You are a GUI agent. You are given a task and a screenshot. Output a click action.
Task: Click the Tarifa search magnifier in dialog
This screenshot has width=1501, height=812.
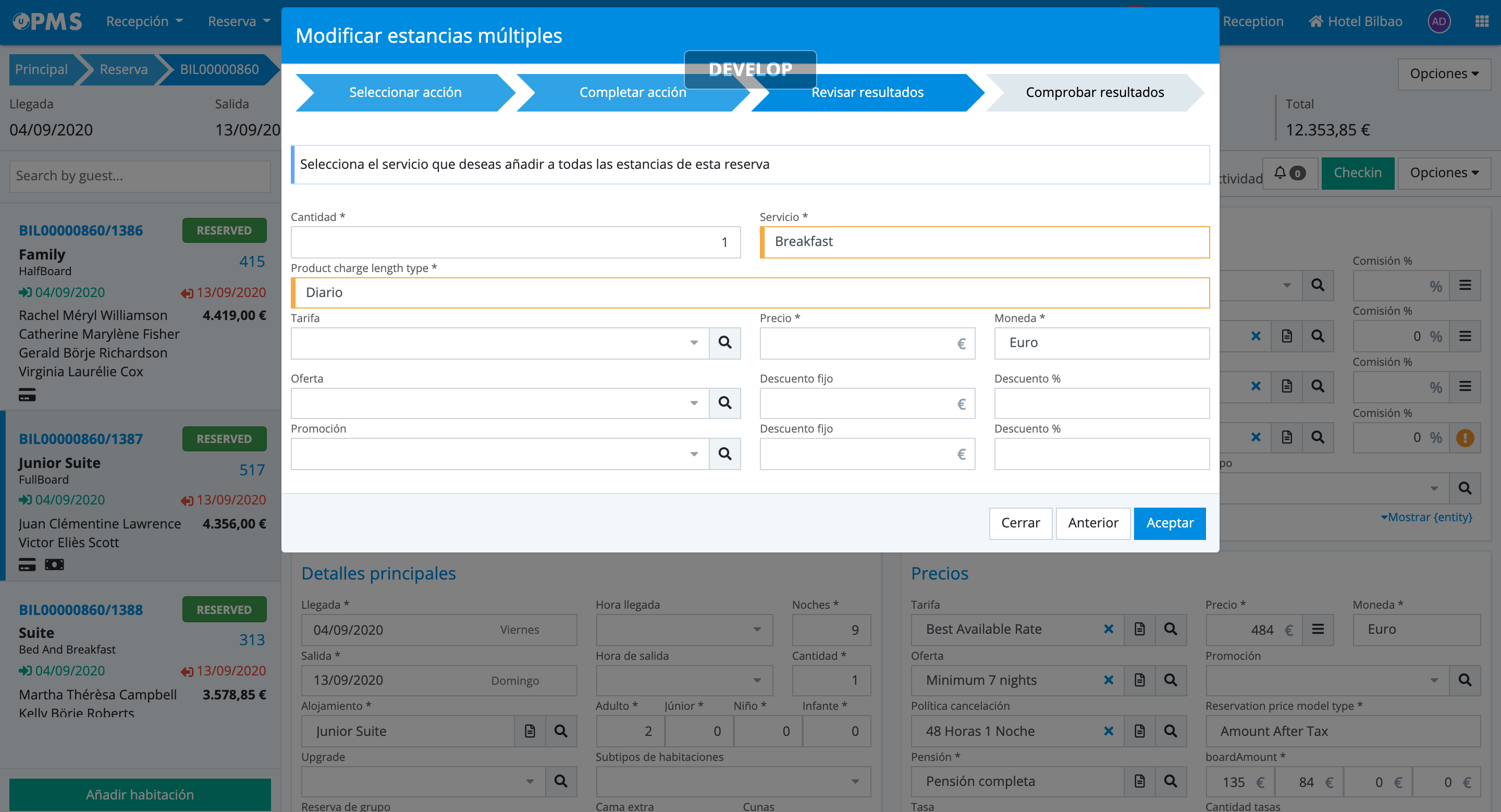724,342
